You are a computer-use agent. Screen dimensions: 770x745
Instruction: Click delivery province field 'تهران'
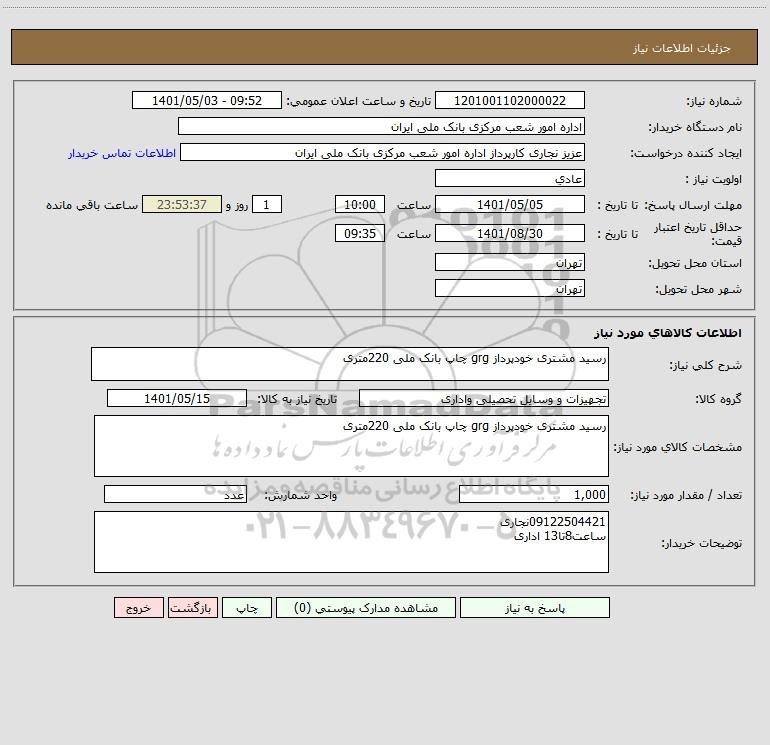point(510,262)
